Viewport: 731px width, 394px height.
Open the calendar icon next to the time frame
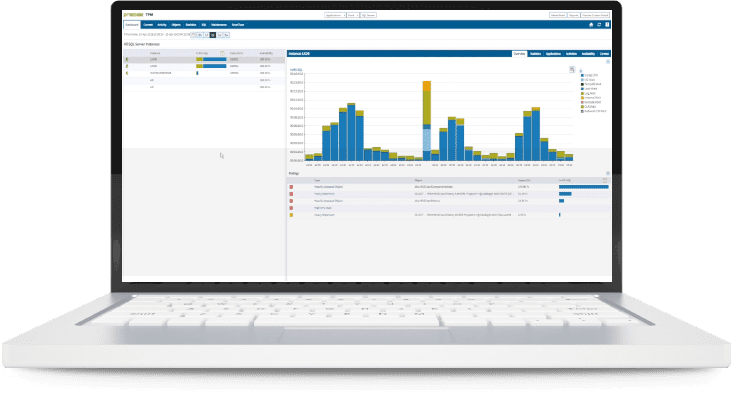(194, 35)
